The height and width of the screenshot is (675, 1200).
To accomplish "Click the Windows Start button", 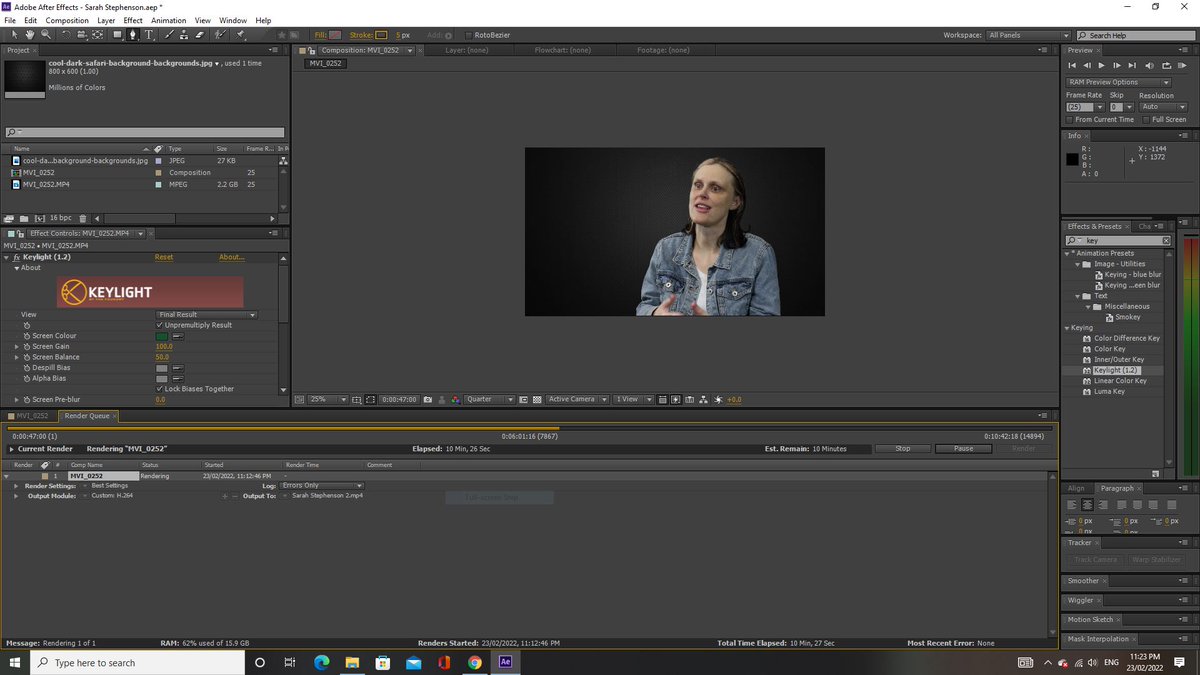I will pos(15,662).
